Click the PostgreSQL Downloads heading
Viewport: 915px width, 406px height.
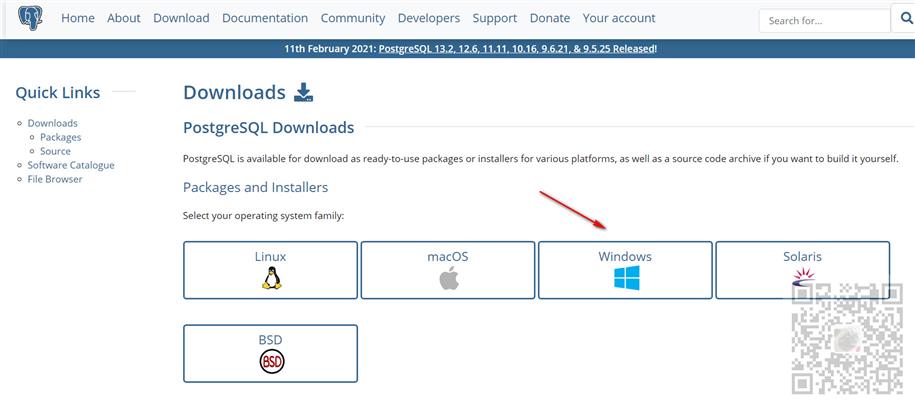pyautogui.click(x=268, y=127)
